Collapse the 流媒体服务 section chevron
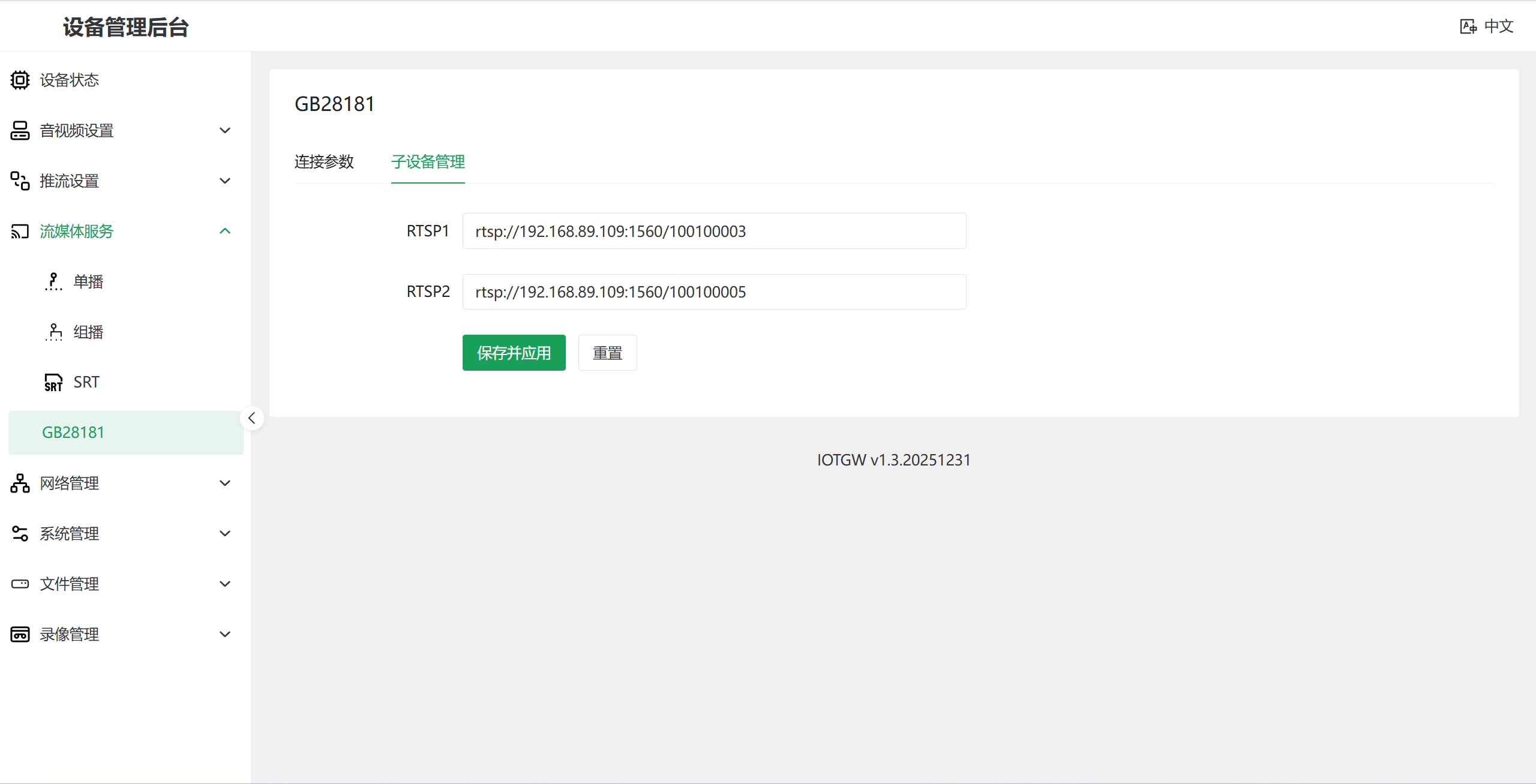The width and height of the screenshot is (1536, 784). [225, 231]
